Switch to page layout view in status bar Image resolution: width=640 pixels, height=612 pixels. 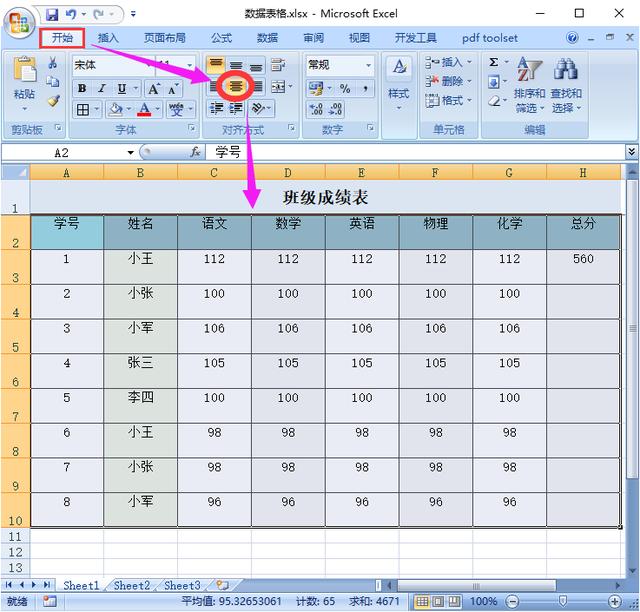[438, 601]
